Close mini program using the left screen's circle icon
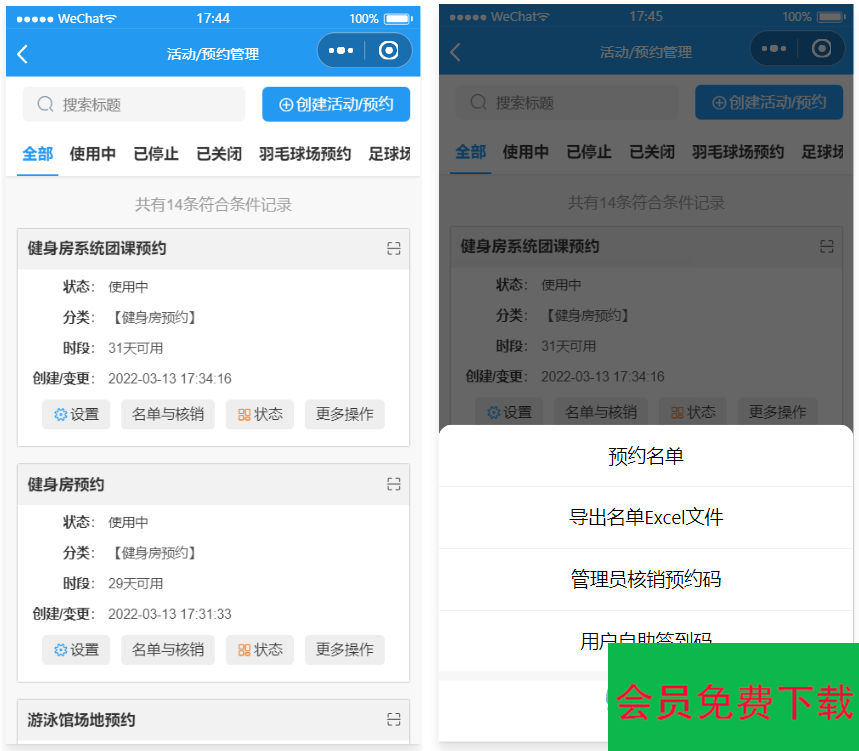The height and width of the screenshot is (751, 859). pyautogui.click(x=389, y=51)
